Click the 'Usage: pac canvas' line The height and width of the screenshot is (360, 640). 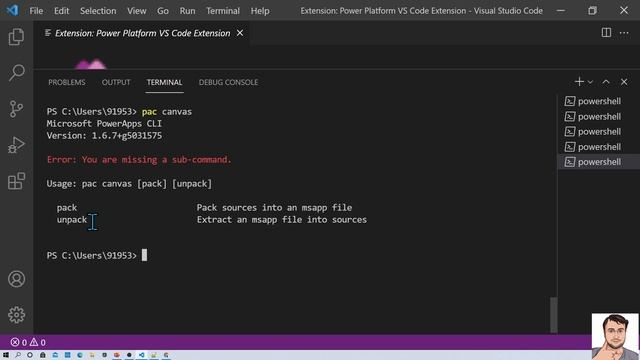pyautogui.click(x=129, y=184)
